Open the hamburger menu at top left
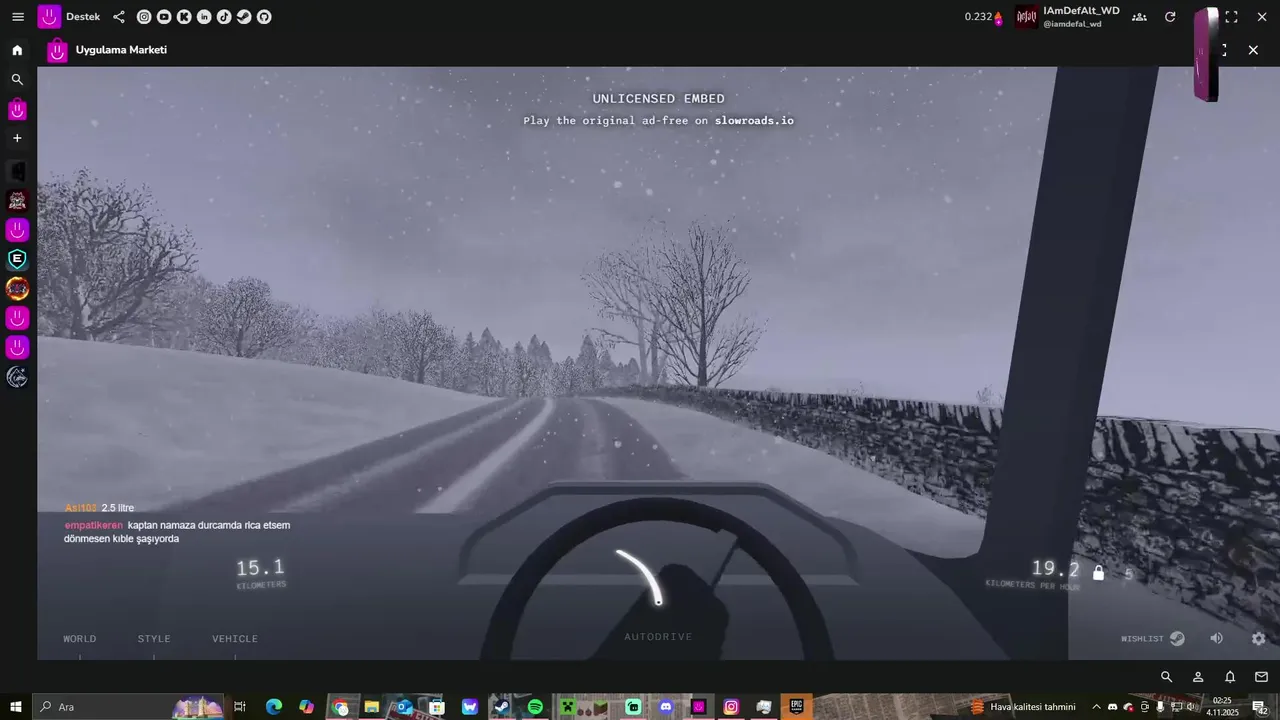 point(17,17)
